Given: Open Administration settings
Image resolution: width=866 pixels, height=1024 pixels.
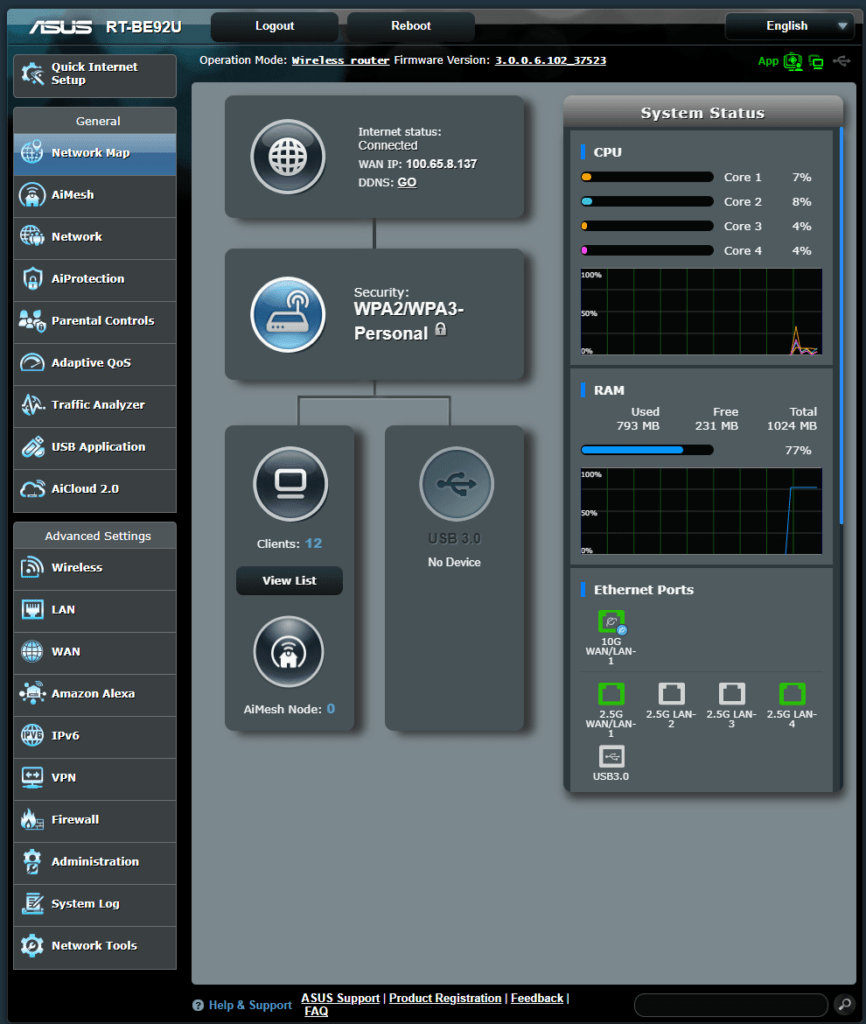Looking at the screenshot, I should 95,862.
